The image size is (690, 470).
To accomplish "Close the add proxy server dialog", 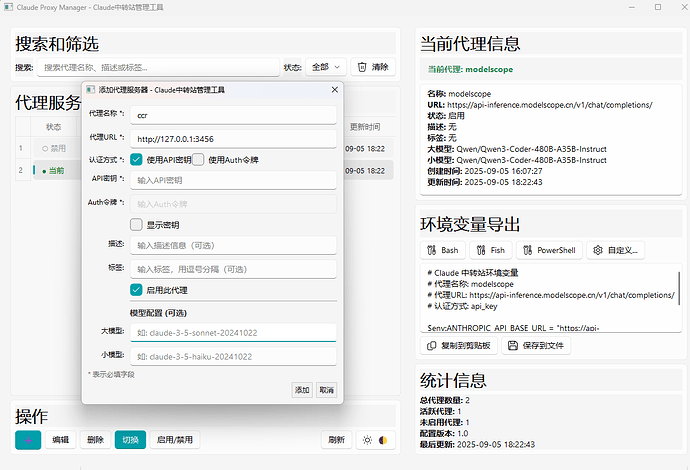I will [335, 90].
